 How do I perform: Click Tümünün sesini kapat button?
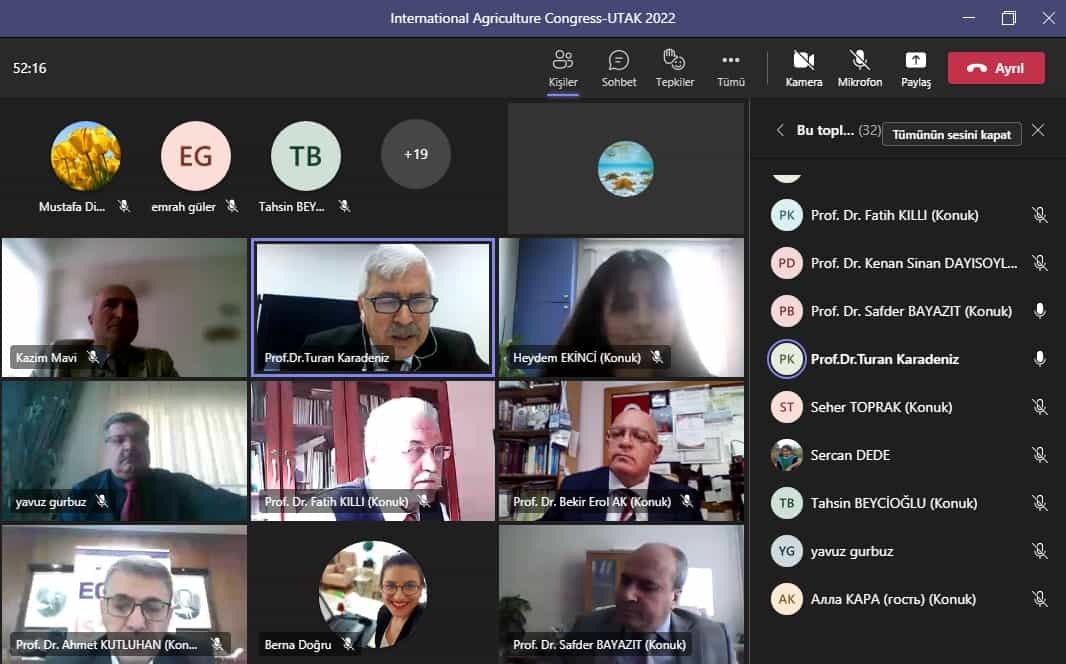pos(951,134)
